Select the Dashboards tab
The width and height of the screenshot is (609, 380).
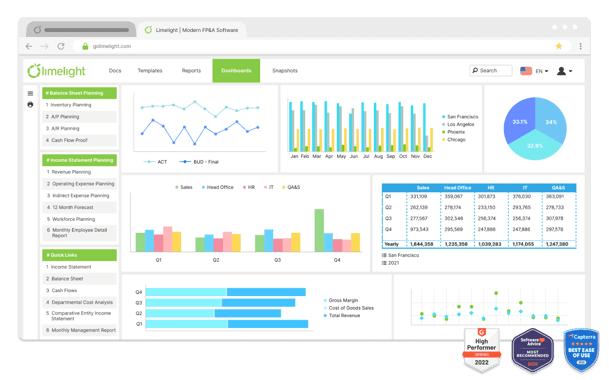click(x=236, y=71)
